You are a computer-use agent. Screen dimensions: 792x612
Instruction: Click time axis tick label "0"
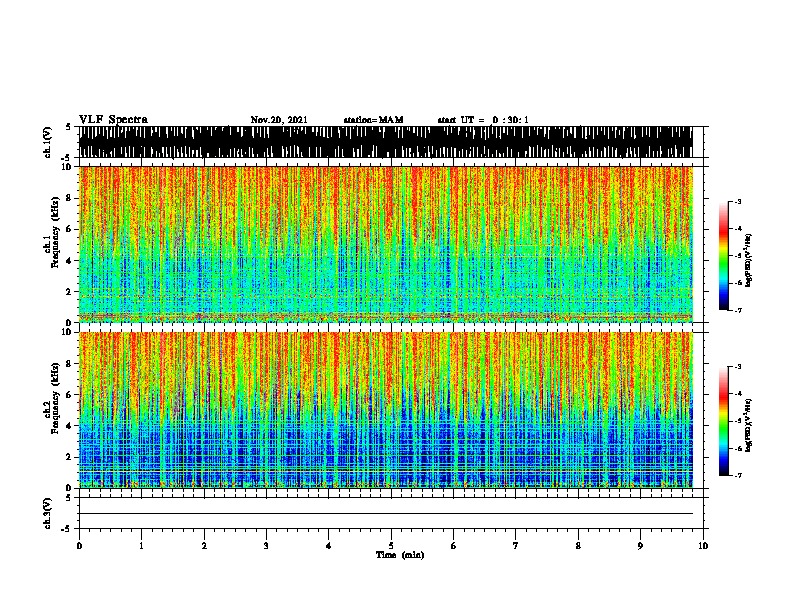coord(79,546)
